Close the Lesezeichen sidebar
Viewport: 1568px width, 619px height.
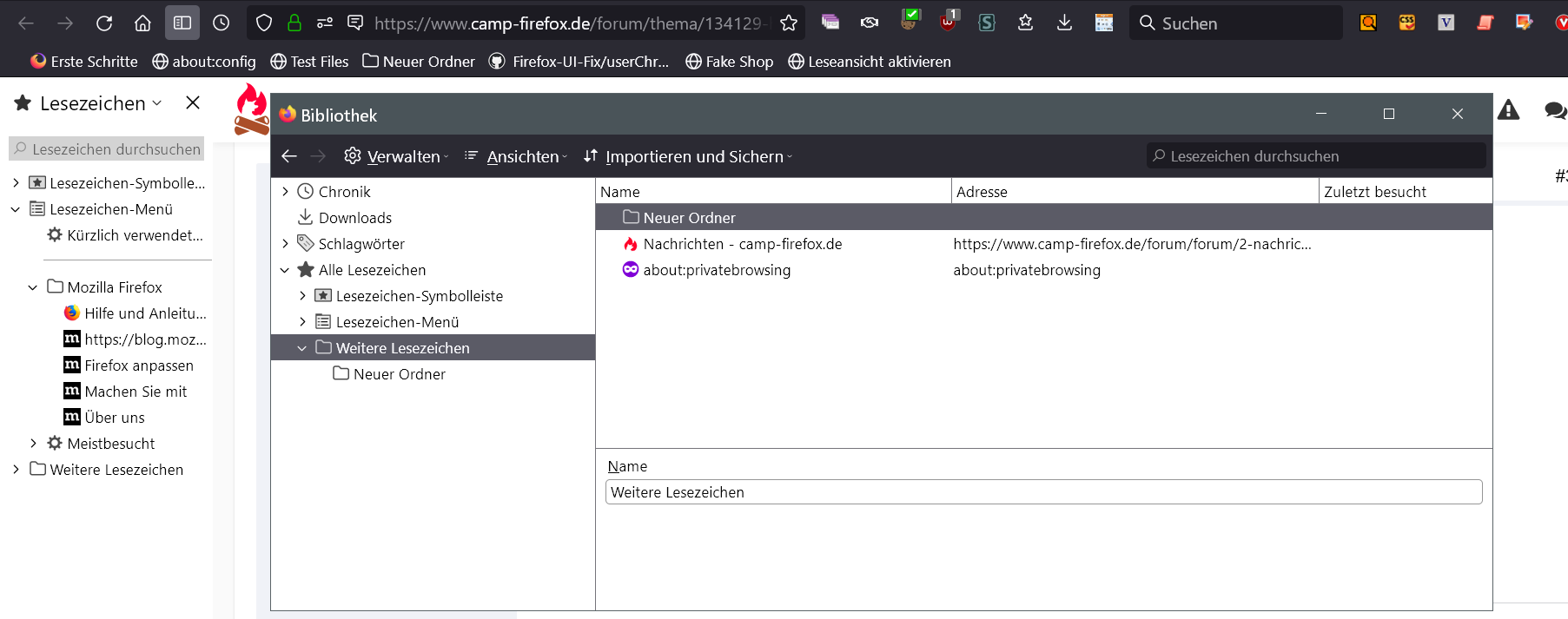193,103
